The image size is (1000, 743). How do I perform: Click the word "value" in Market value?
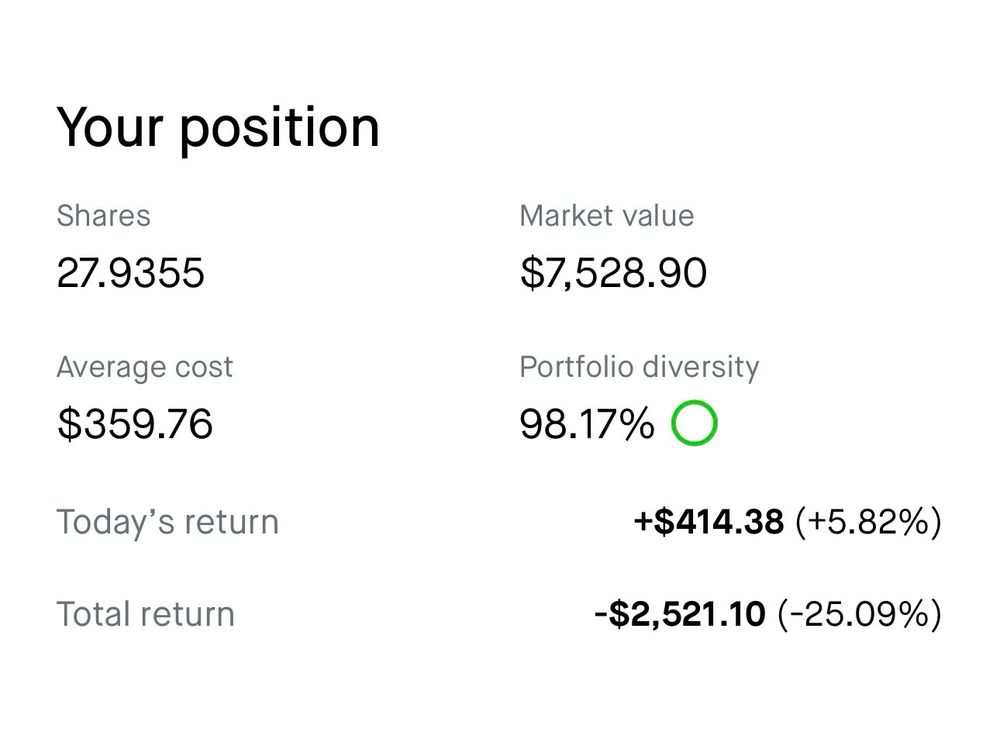656,216
